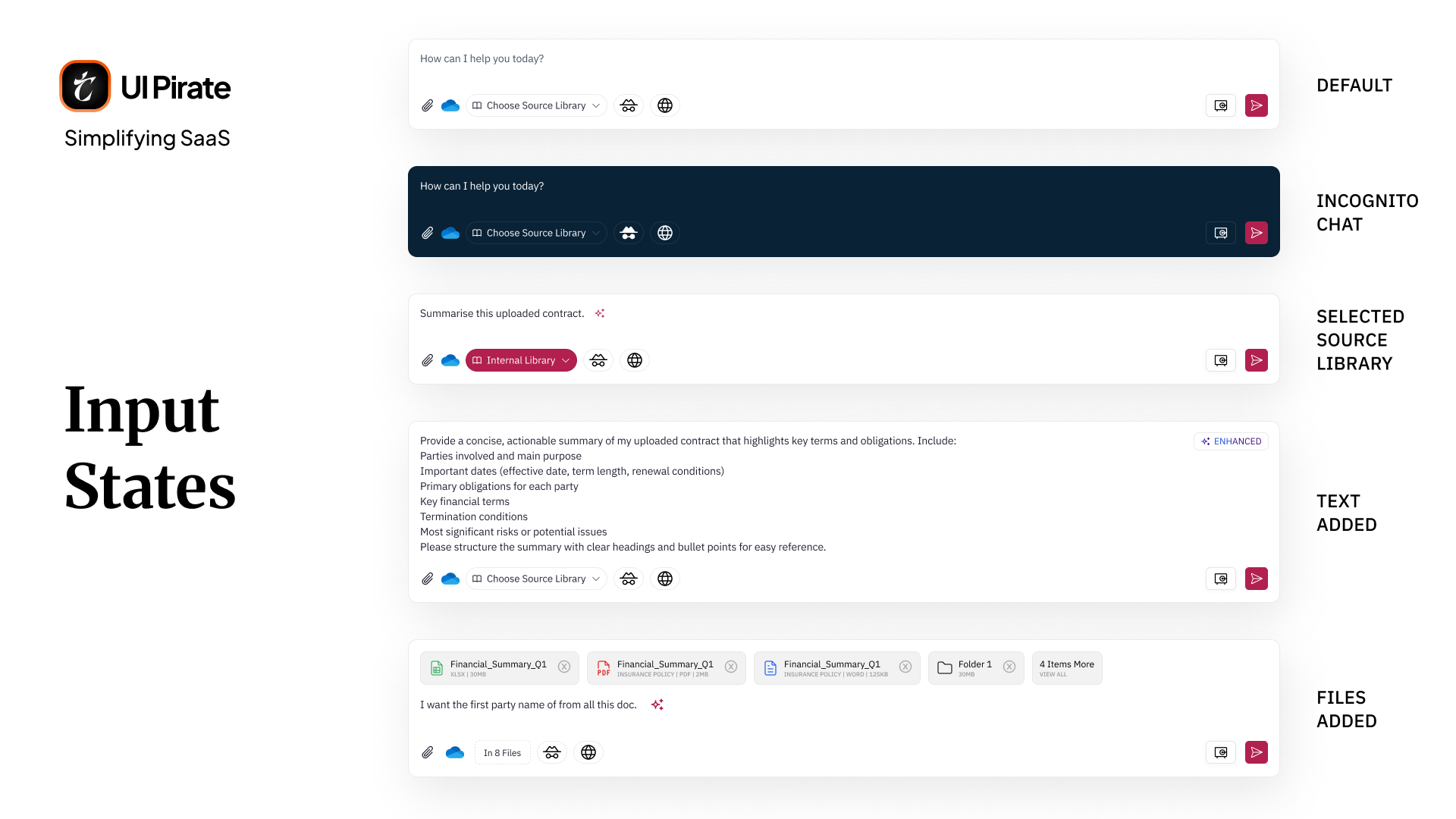1456x819 pixels.
Task: Click the paperclip icon in the Text Added input
Action: [428, 579]
